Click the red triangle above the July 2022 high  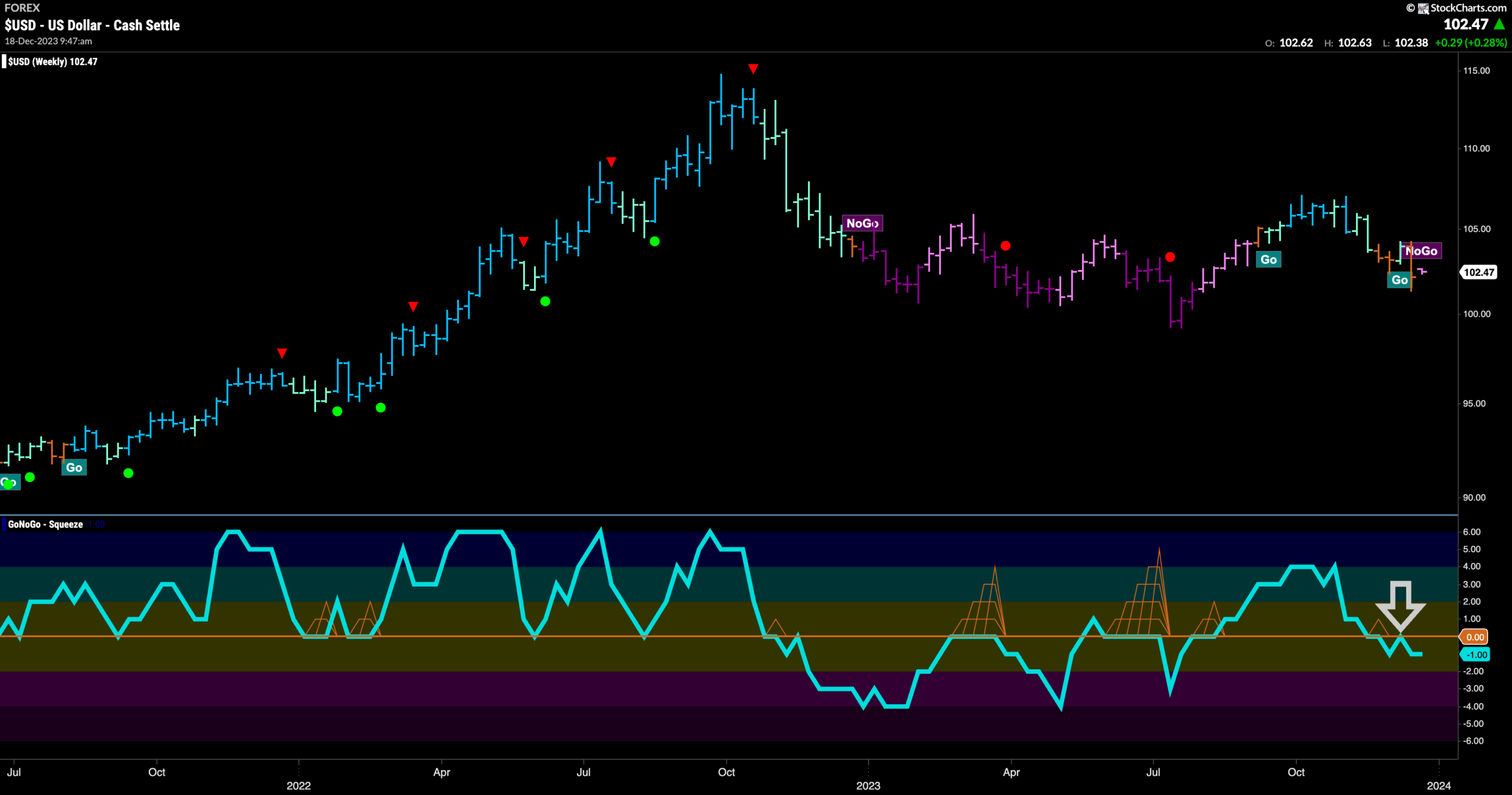[x=611, y=162]
